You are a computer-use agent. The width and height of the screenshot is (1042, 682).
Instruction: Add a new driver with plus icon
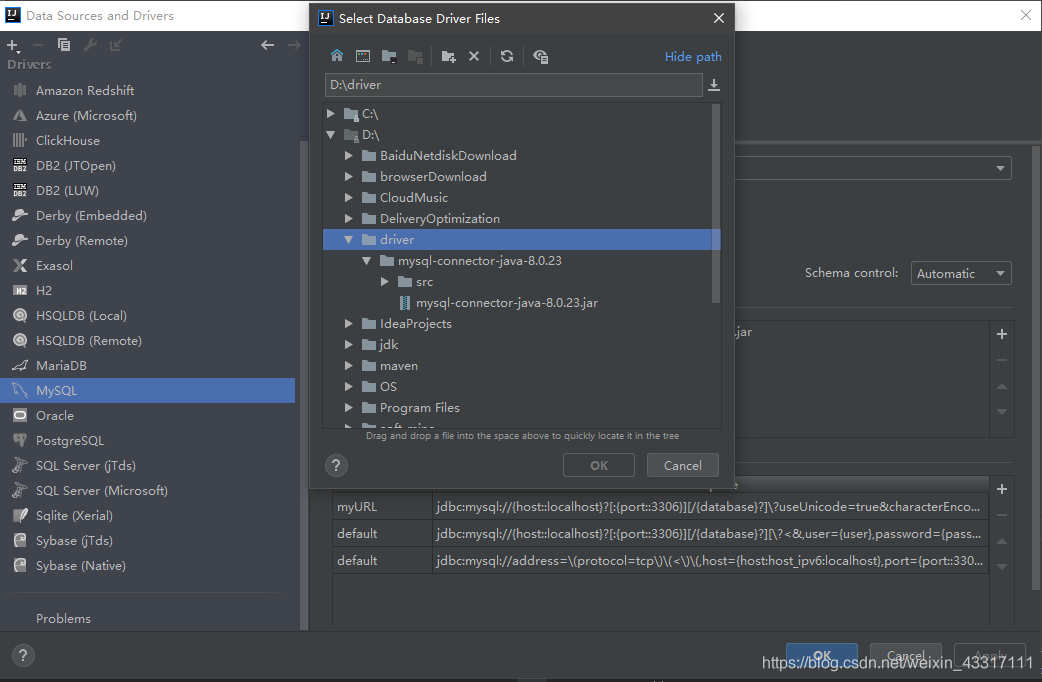[13, 45]
